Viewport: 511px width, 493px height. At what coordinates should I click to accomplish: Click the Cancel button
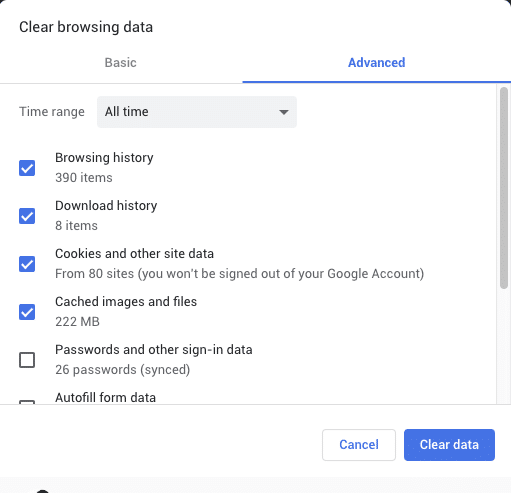359,445
